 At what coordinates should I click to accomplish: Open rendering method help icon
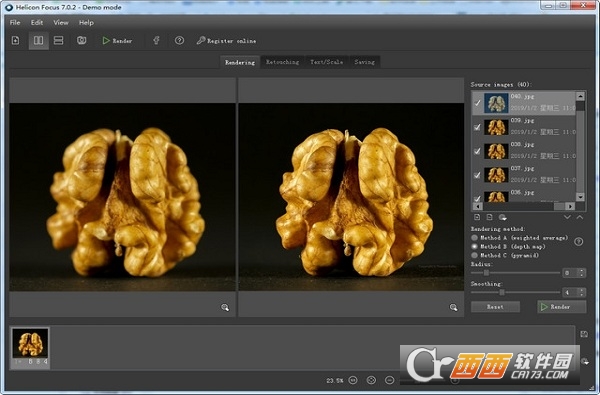point(578,242)
